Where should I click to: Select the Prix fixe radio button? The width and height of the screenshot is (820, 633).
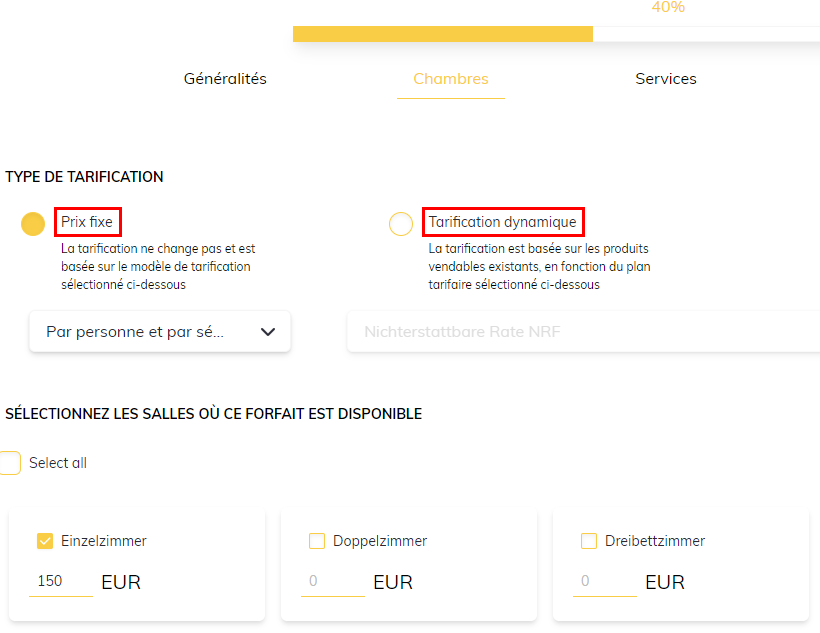(33, 224)
